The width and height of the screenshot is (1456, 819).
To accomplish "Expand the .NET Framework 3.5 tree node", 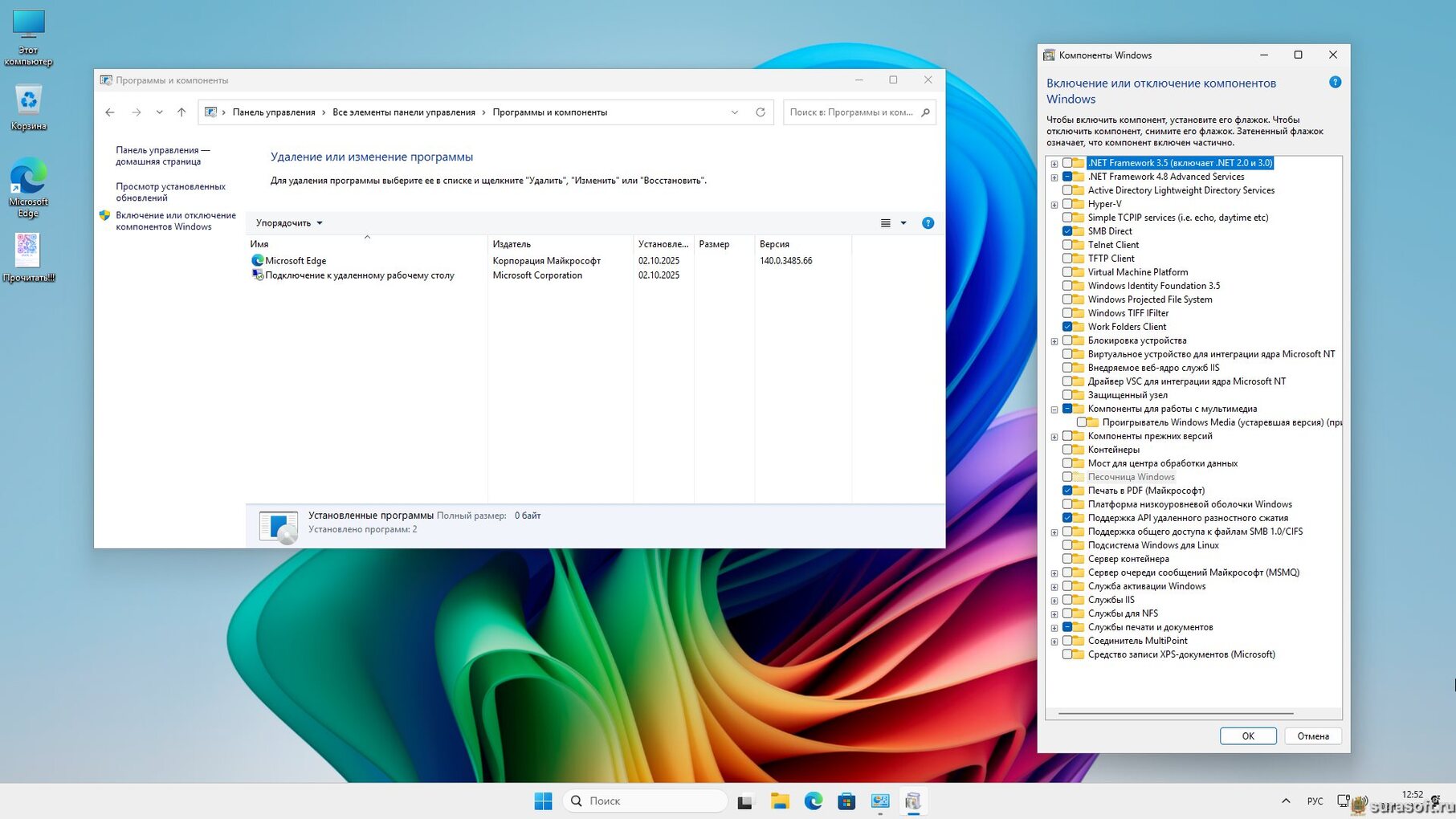I will click(x=1054, y=164).
